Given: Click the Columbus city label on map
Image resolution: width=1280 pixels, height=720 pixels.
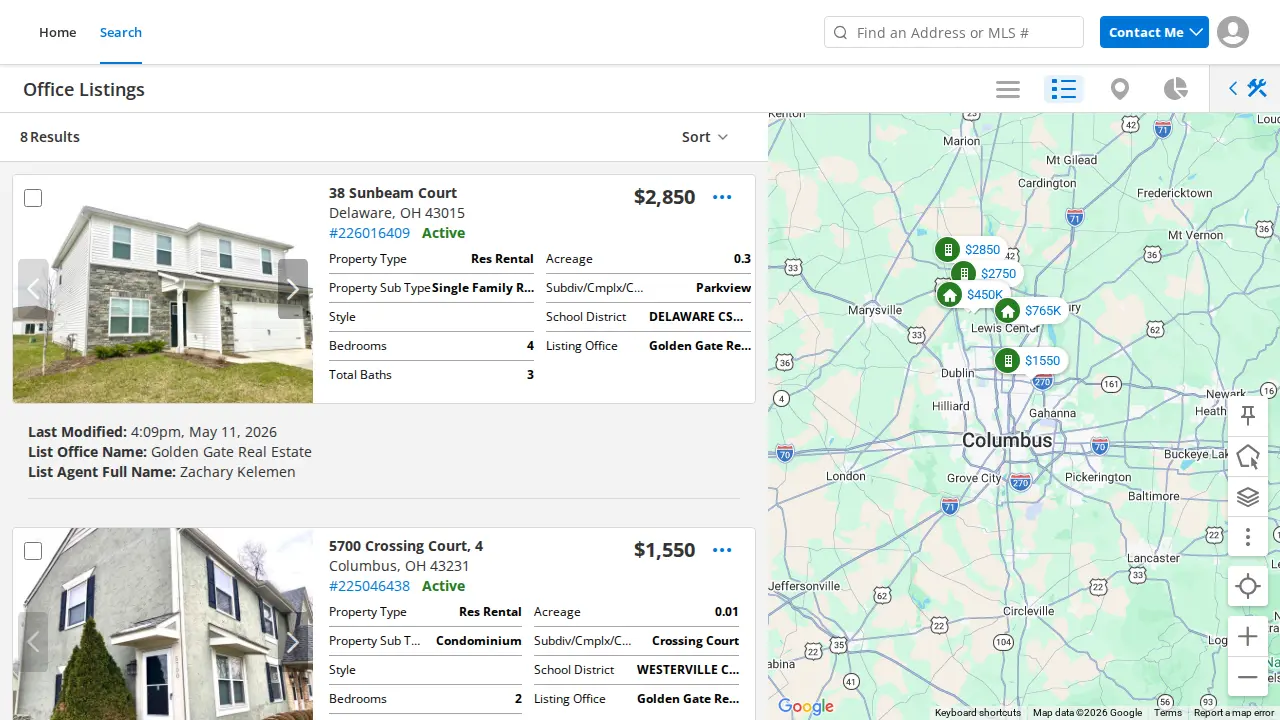Looking at the screenshot, I should 1007,441.
